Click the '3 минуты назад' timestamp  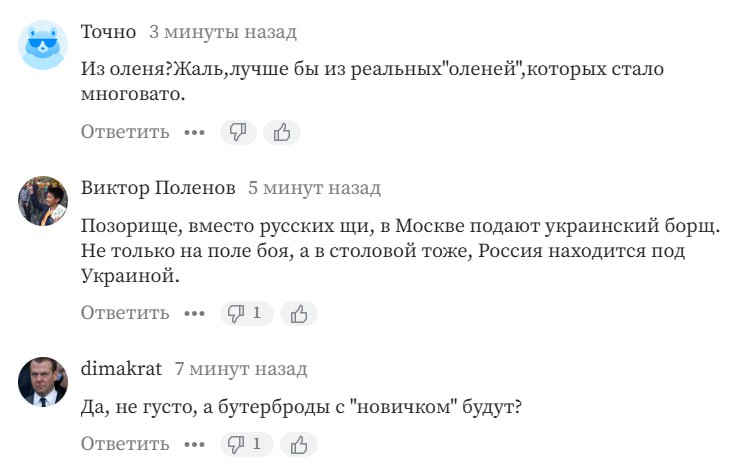tap(223, 32)
